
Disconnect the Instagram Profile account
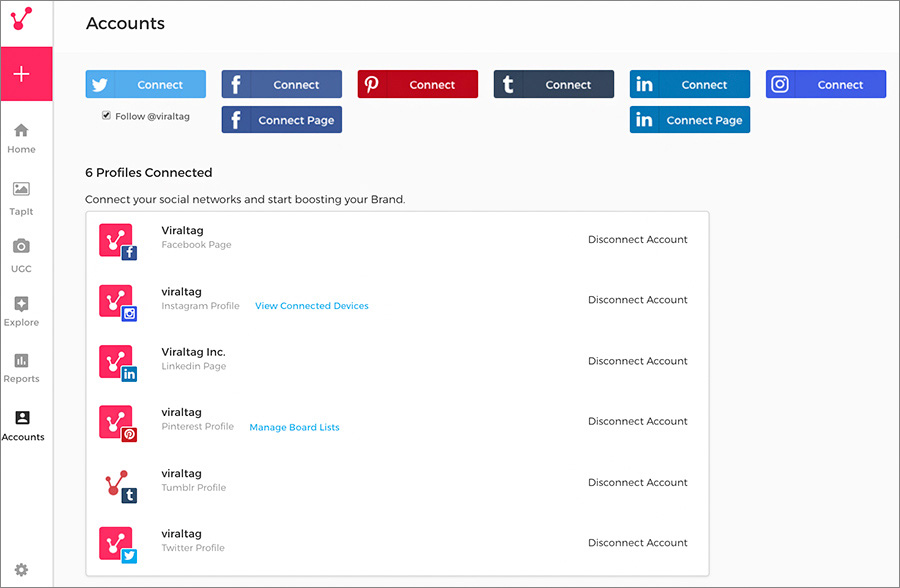tap(638, 300)
